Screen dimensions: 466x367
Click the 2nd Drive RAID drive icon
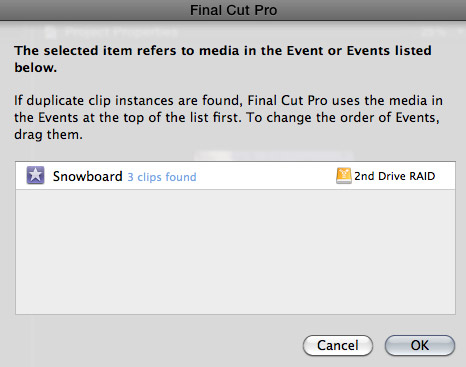pyautogui.click(x=344, y=176)
